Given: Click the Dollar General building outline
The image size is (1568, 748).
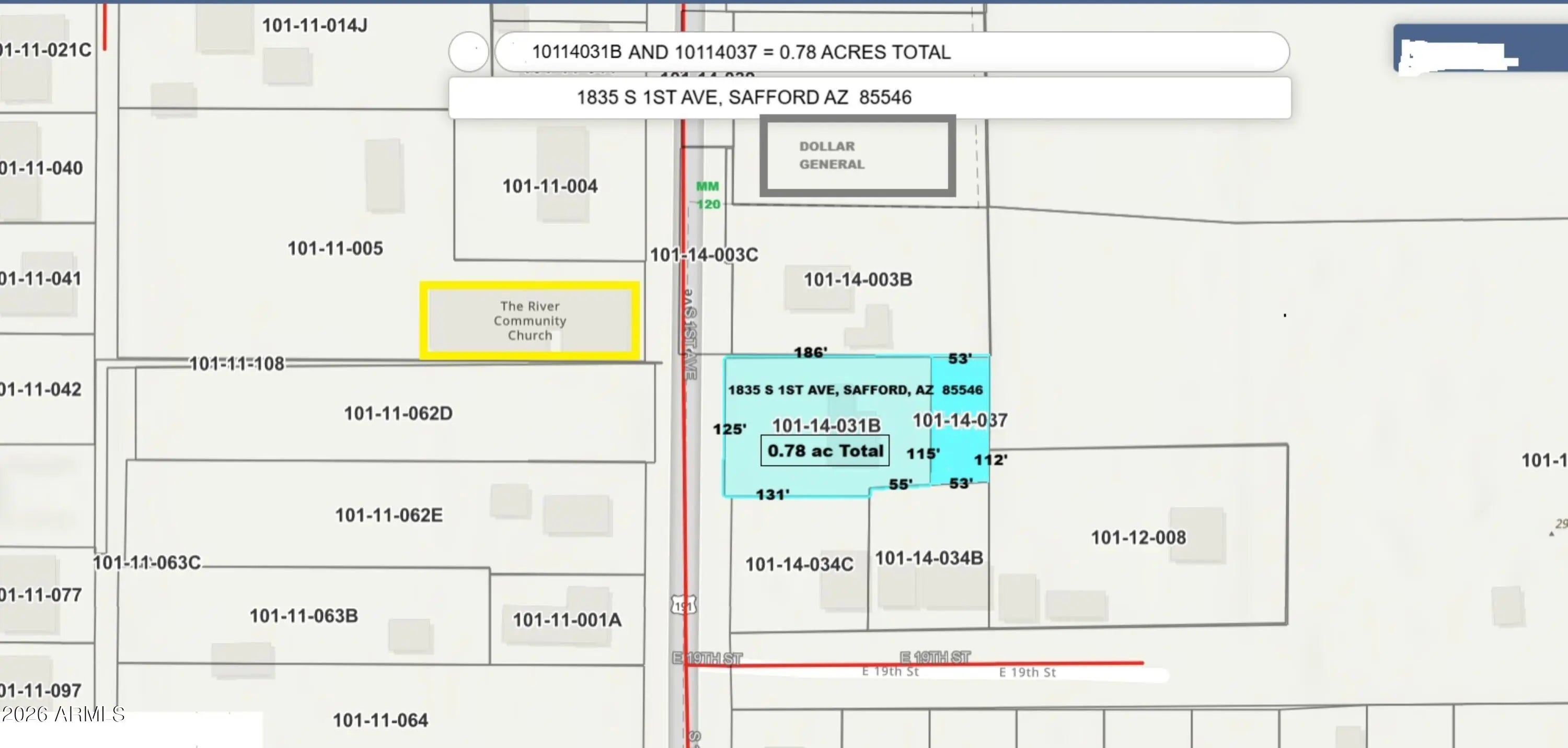Looking at the screenshot, I should [x=857, y=156].
